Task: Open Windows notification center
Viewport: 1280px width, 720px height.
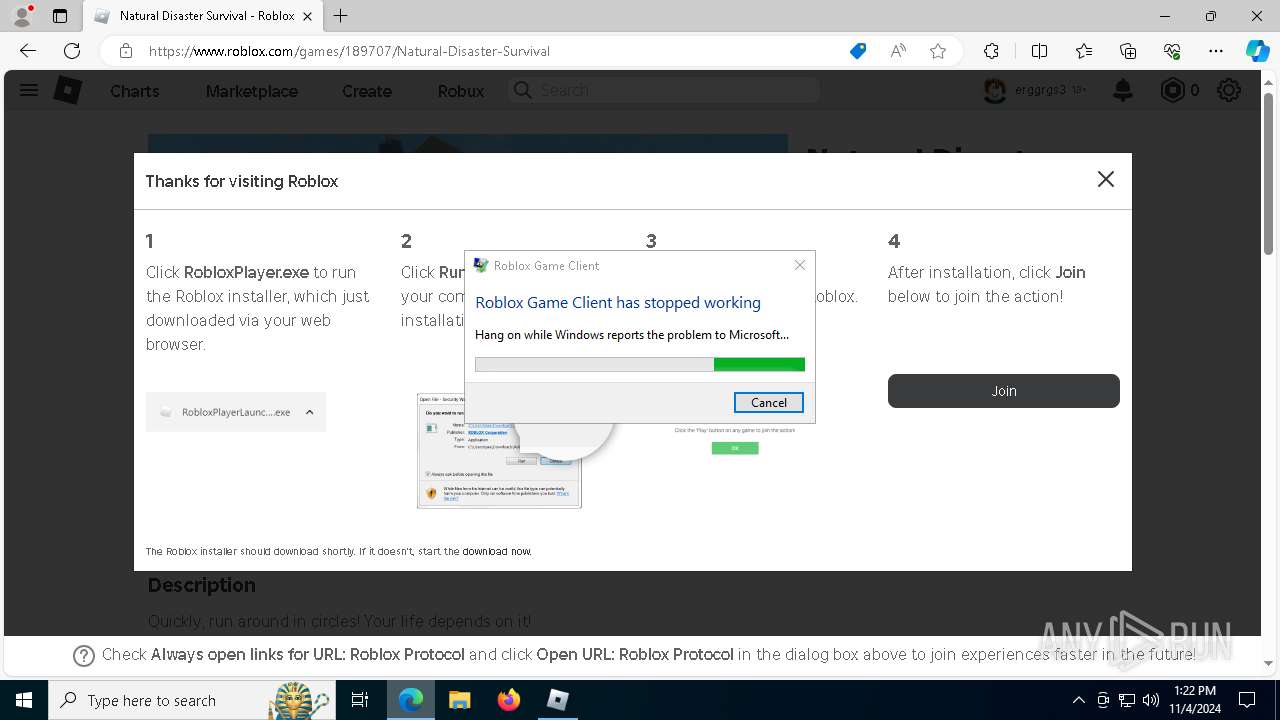Action: point(1247,700)
